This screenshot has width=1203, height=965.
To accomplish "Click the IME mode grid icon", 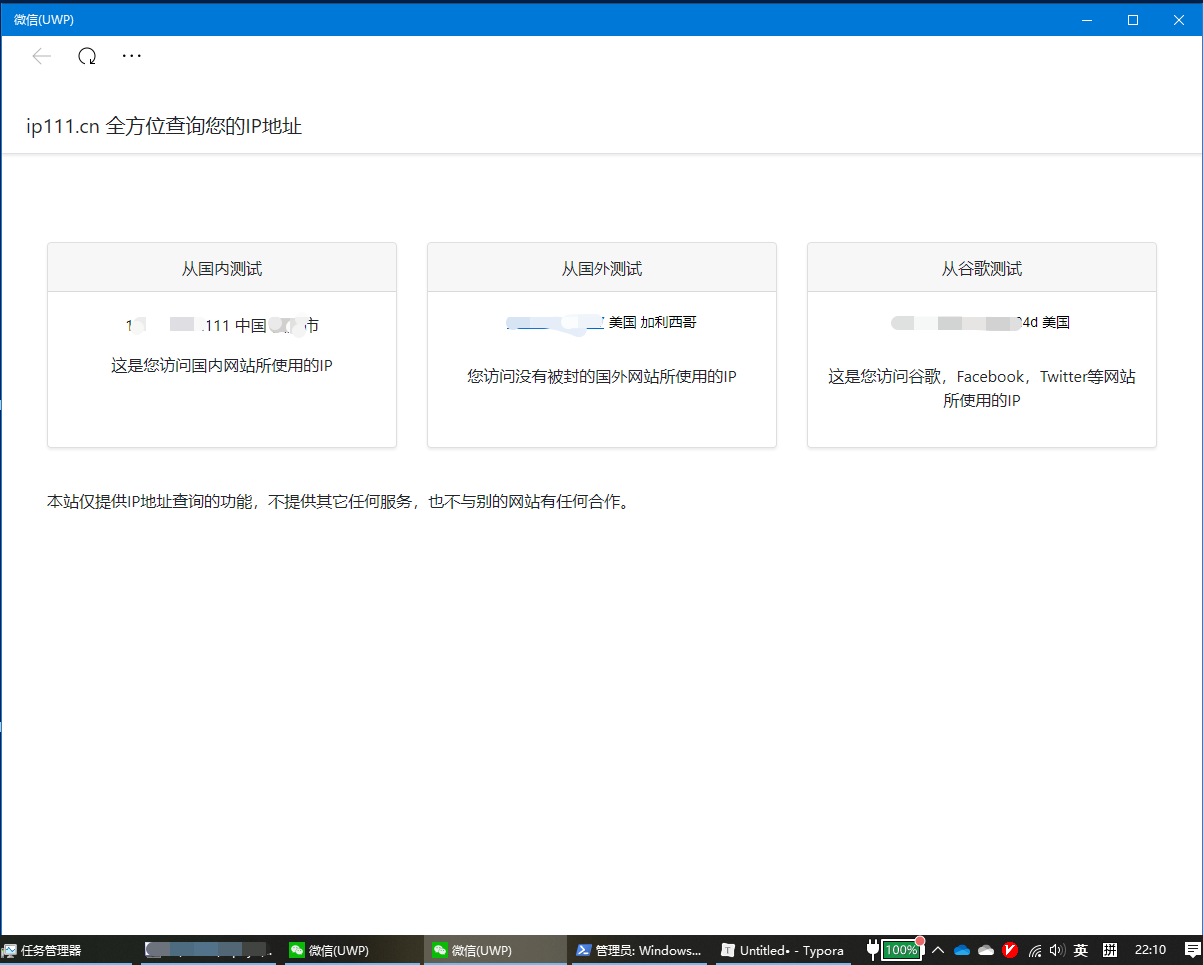I will (1110, 950).
